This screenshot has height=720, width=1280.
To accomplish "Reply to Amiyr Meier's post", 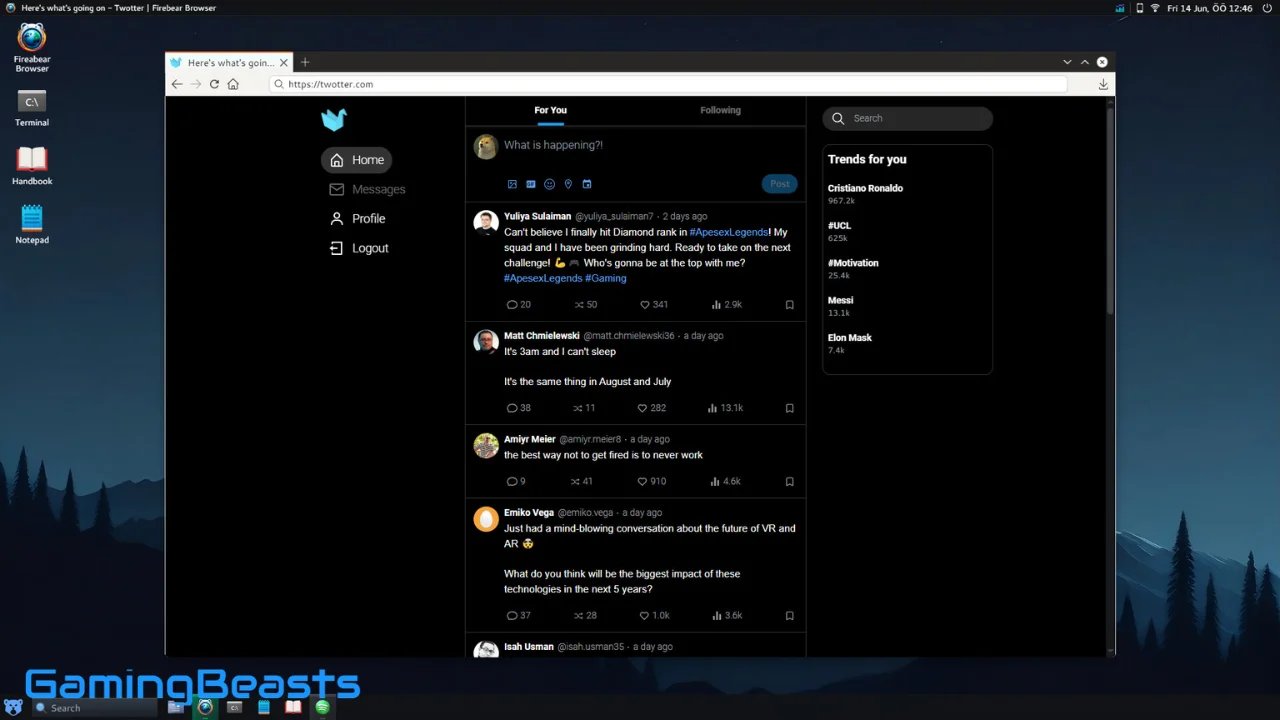I will pos(516,481).
